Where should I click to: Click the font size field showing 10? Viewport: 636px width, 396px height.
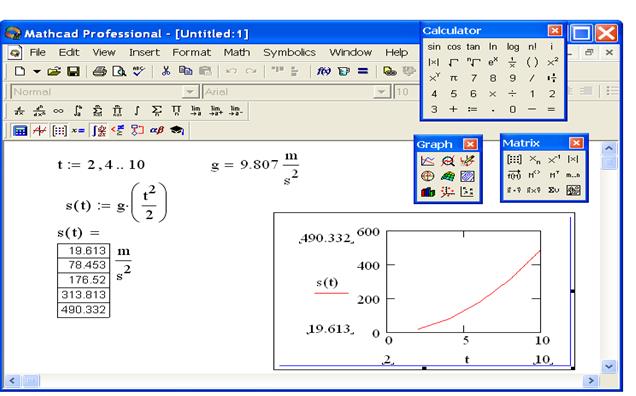tap(406, 92)
